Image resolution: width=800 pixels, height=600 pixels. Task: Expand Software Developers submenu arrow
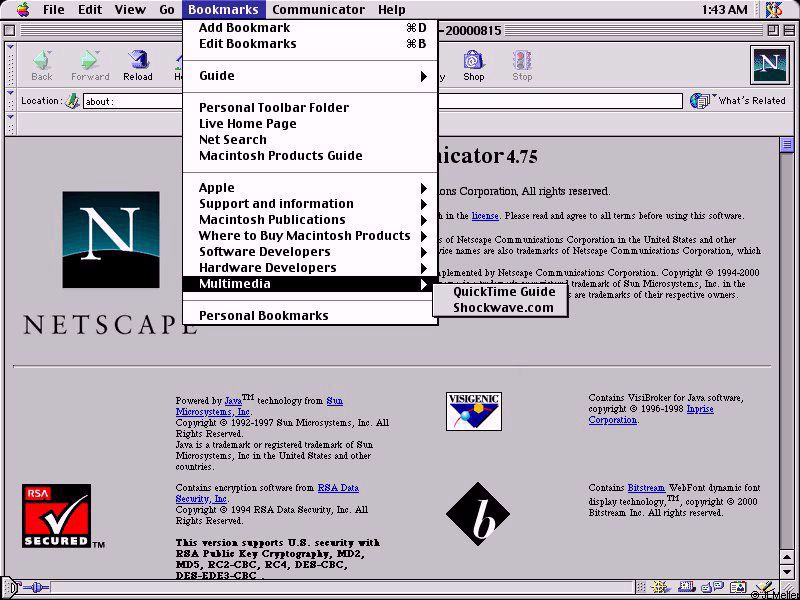[423, 252]
